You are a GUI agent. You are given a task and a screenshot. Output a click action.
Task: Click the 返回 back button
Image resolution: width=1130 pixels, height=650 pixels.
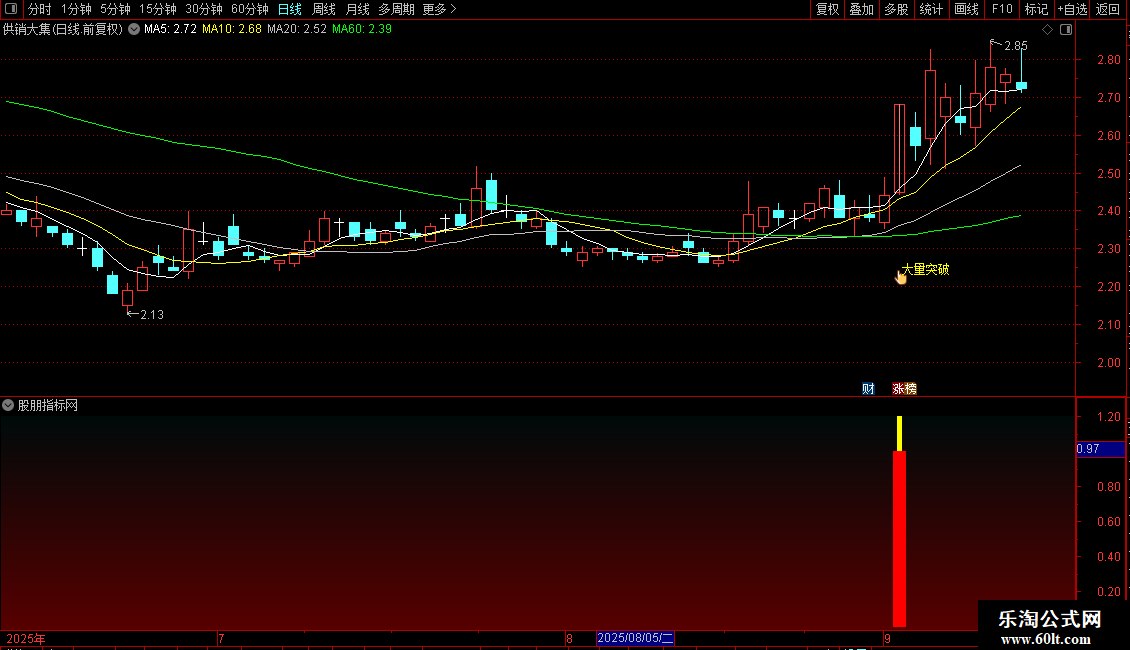pos(1108,9)
